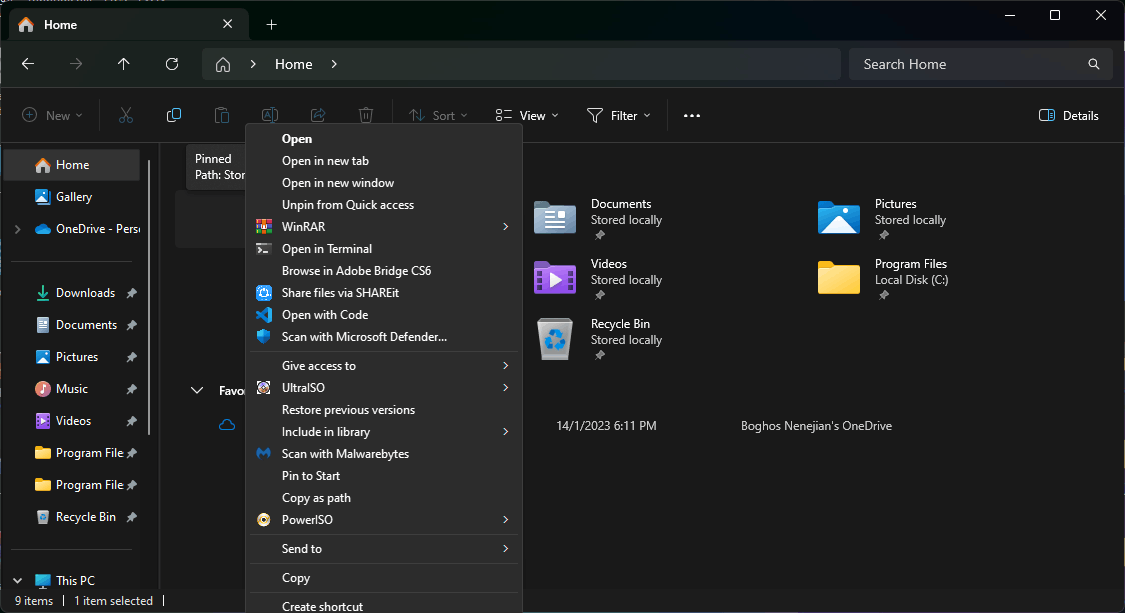Click Copy as path in context menu

click(x=316, y=498)
